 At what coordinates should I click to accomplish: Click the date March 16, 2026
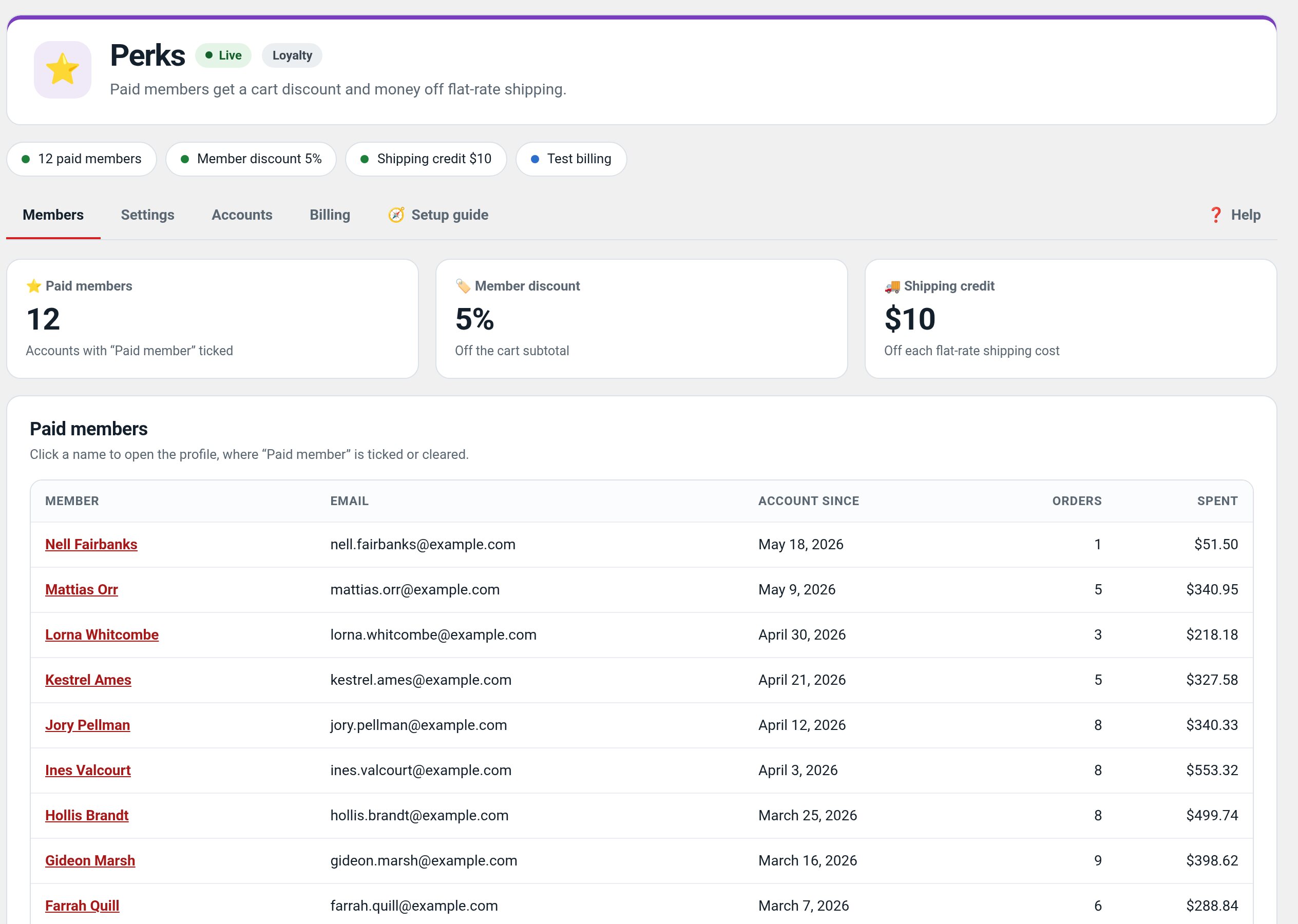coord(808,861)
